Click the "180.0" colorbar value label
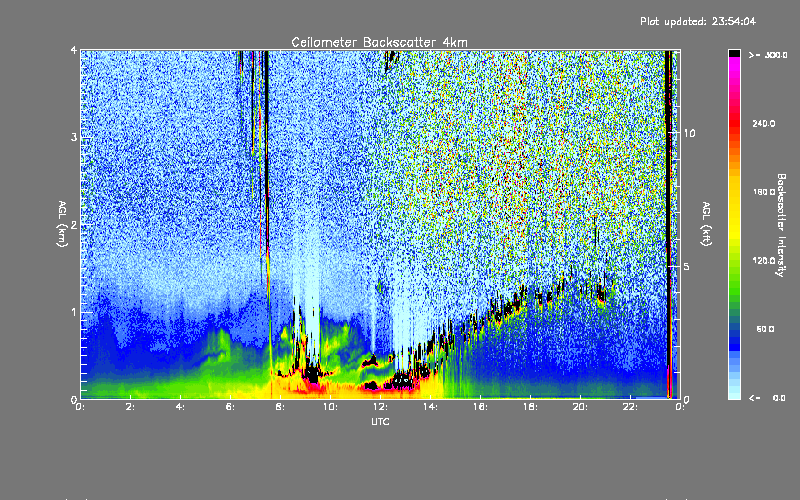The height and width of the screenshot is (500, 800). [x=764, y=192]
